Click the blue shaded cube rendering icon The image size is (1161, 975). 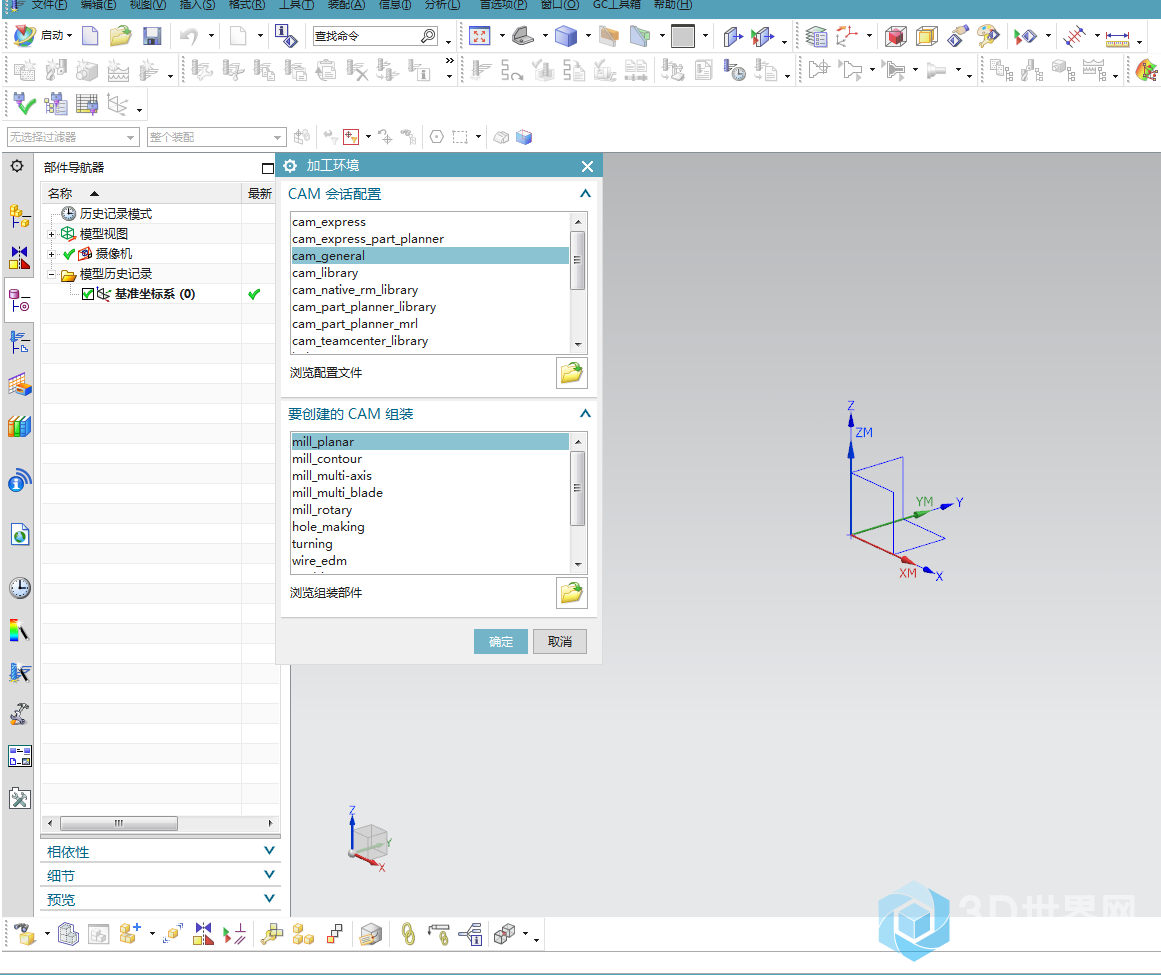tap(566, 36)
